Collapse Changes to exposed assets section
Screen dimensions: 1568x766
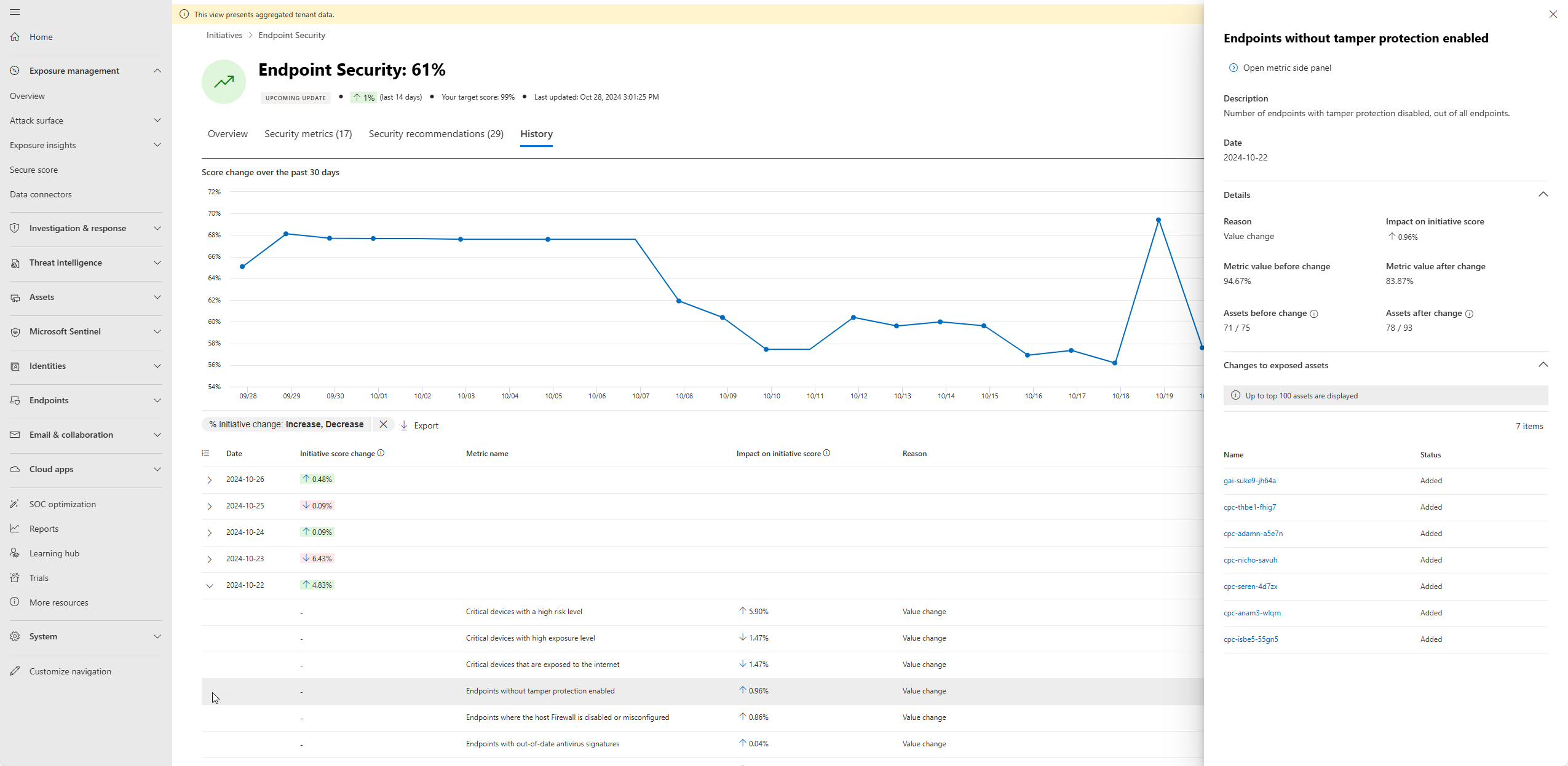(1542, 365)
